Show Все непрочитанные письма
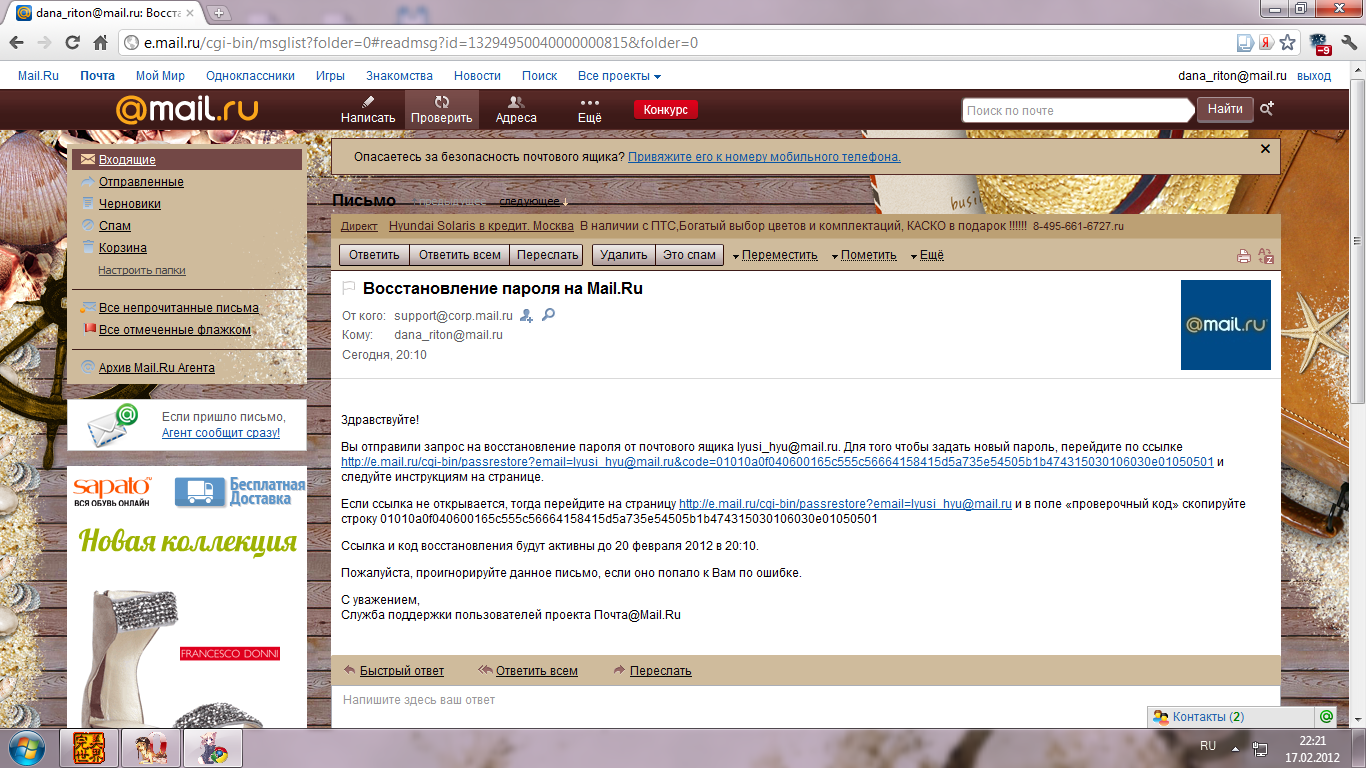 179,308
